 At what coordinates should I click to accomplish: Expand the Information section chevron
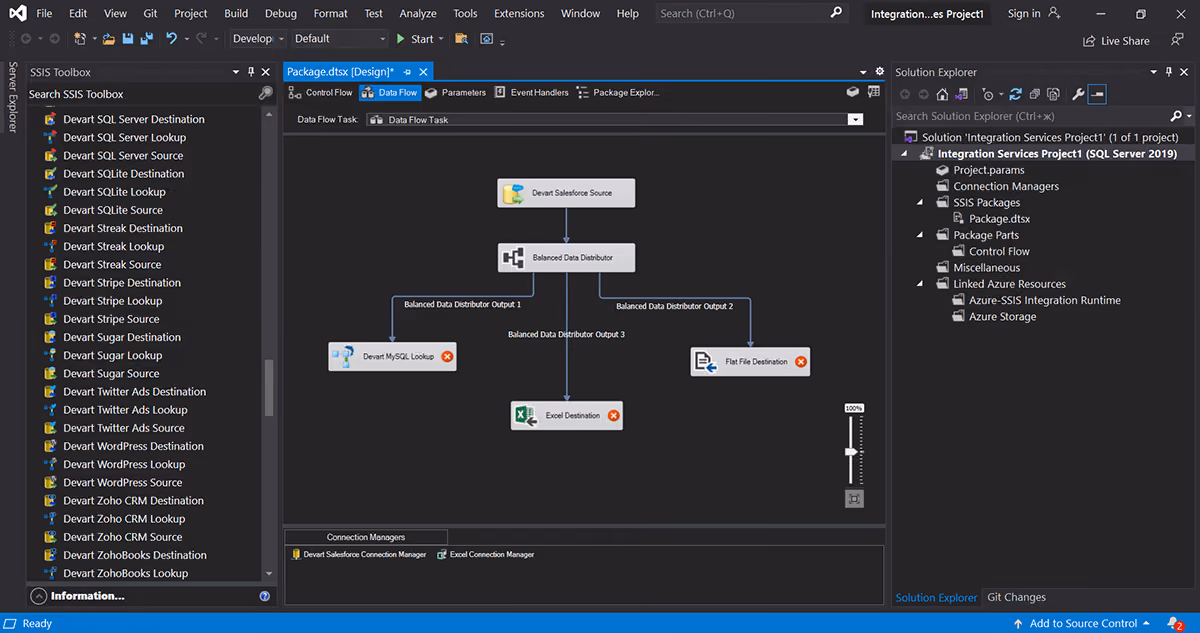click(39, 596)
